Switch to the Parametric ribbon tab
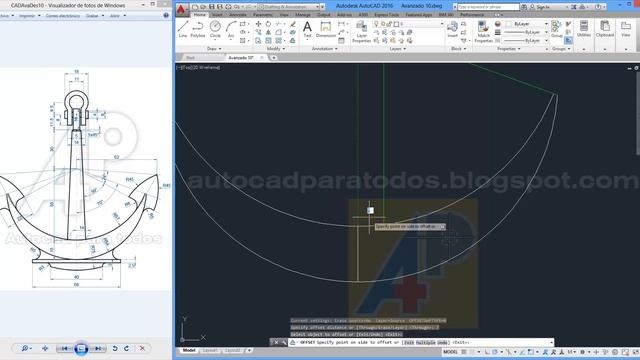The height and width of the screenshot is (360, 640). [263, 15]
